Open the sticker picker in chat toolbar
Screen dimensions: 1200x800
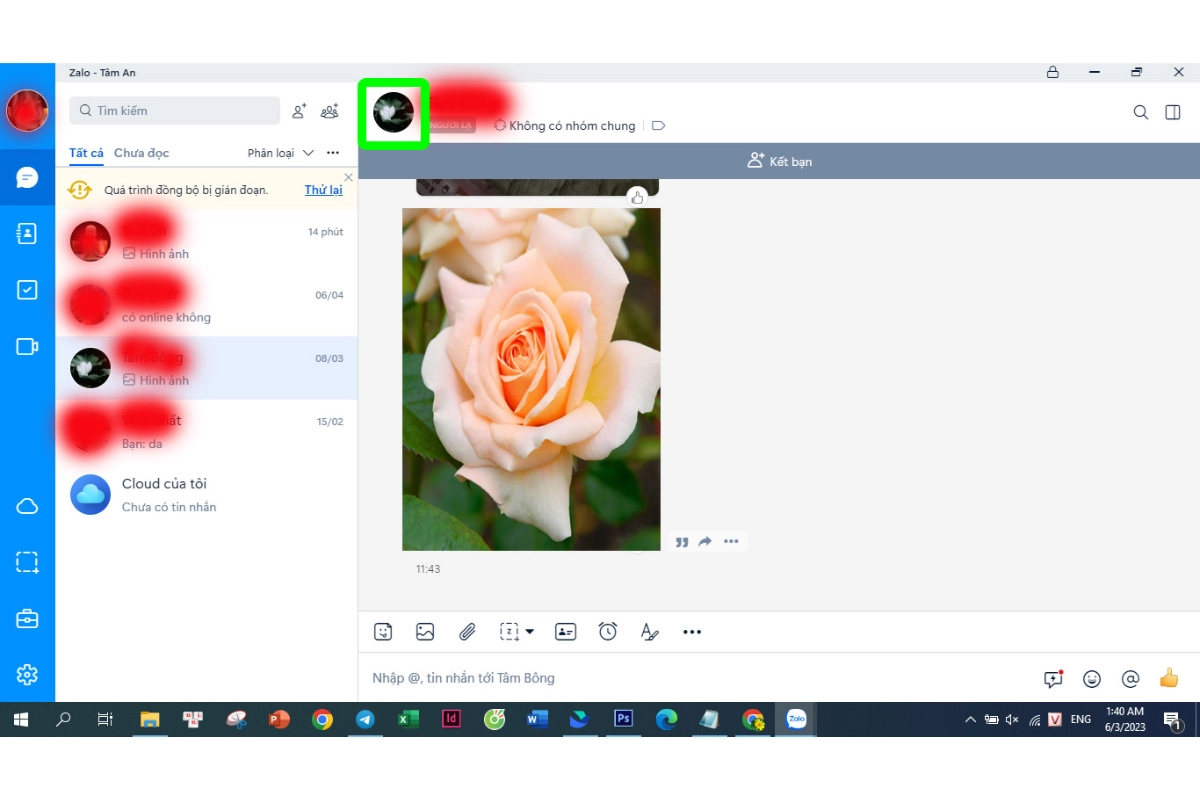click(x=383, y=632)
